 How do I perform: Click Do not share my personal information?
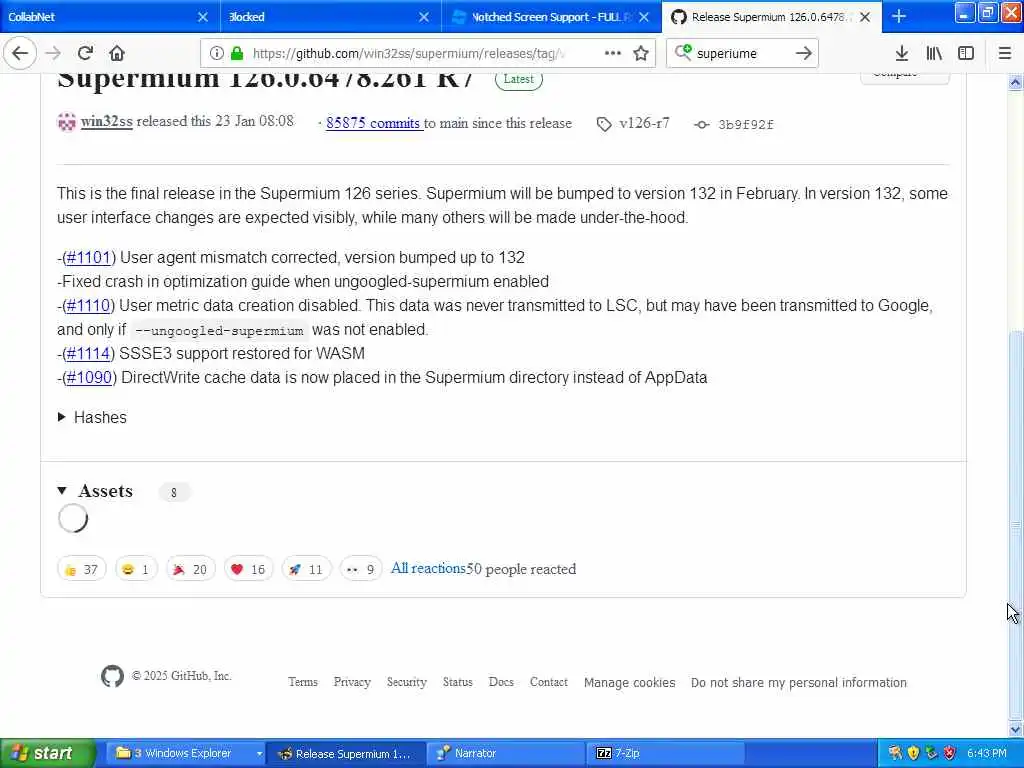click(799, 682)
